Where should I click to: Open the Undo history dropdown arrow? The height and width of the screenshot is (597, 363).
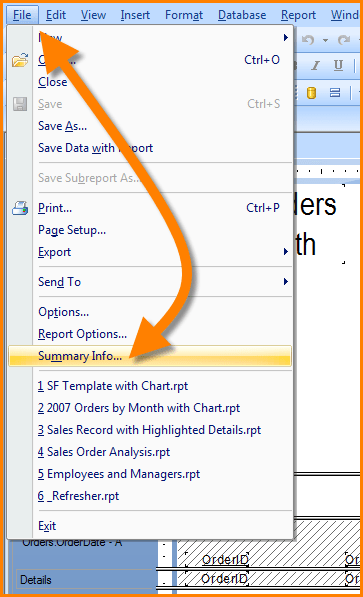[x=325, y=40]
